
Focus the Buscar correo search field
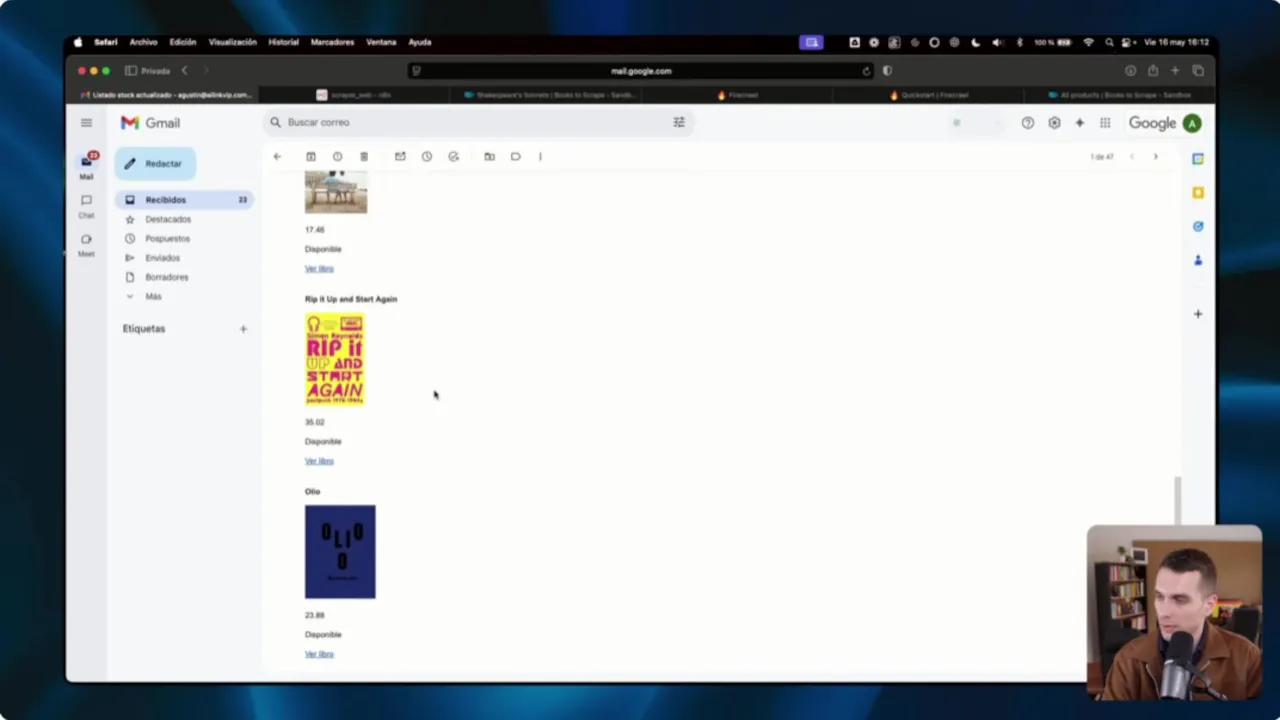point(478,122)
